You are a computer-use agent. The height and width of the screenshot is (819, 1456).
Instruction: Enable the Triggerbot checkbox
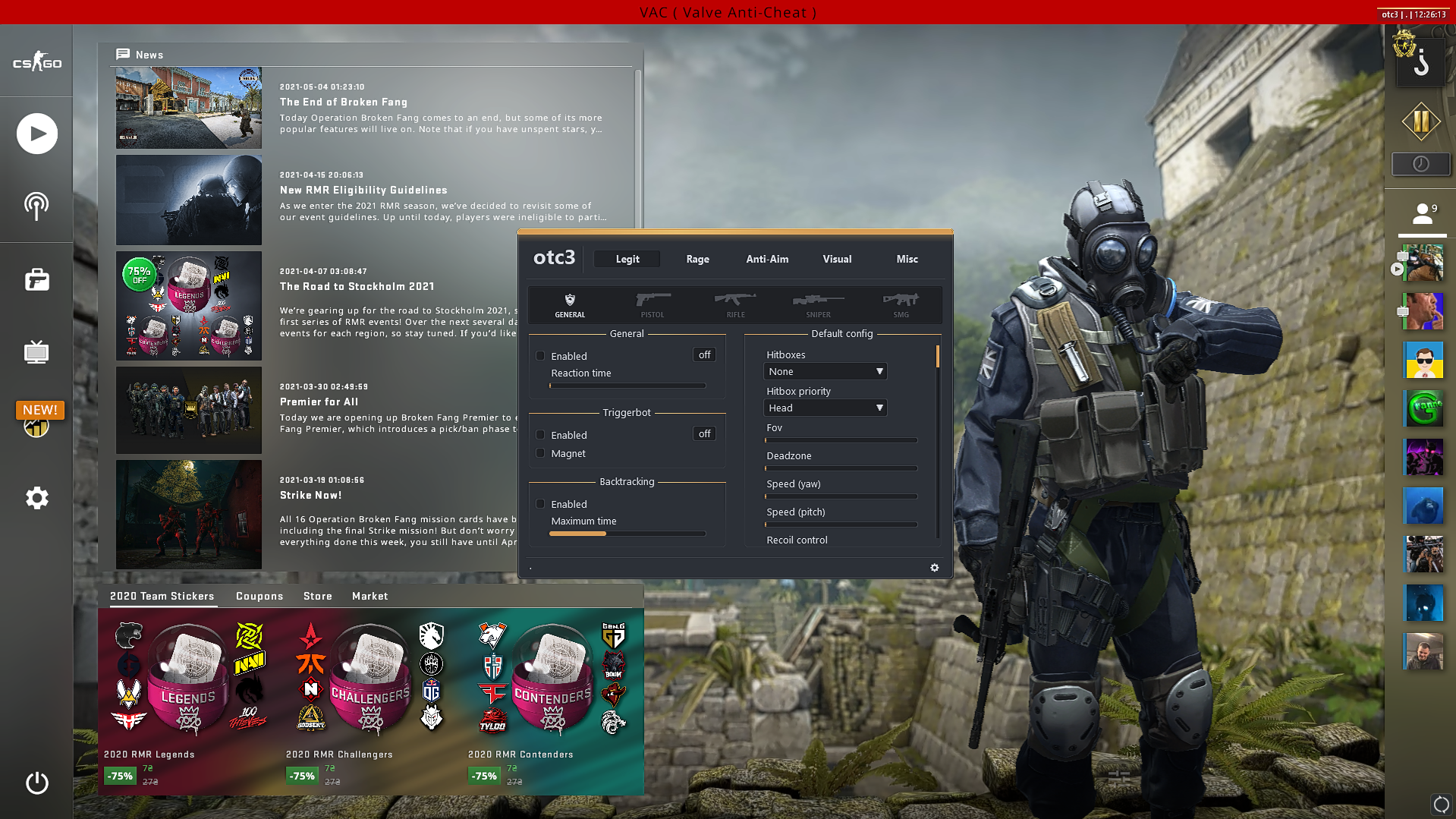coord(540,435)
